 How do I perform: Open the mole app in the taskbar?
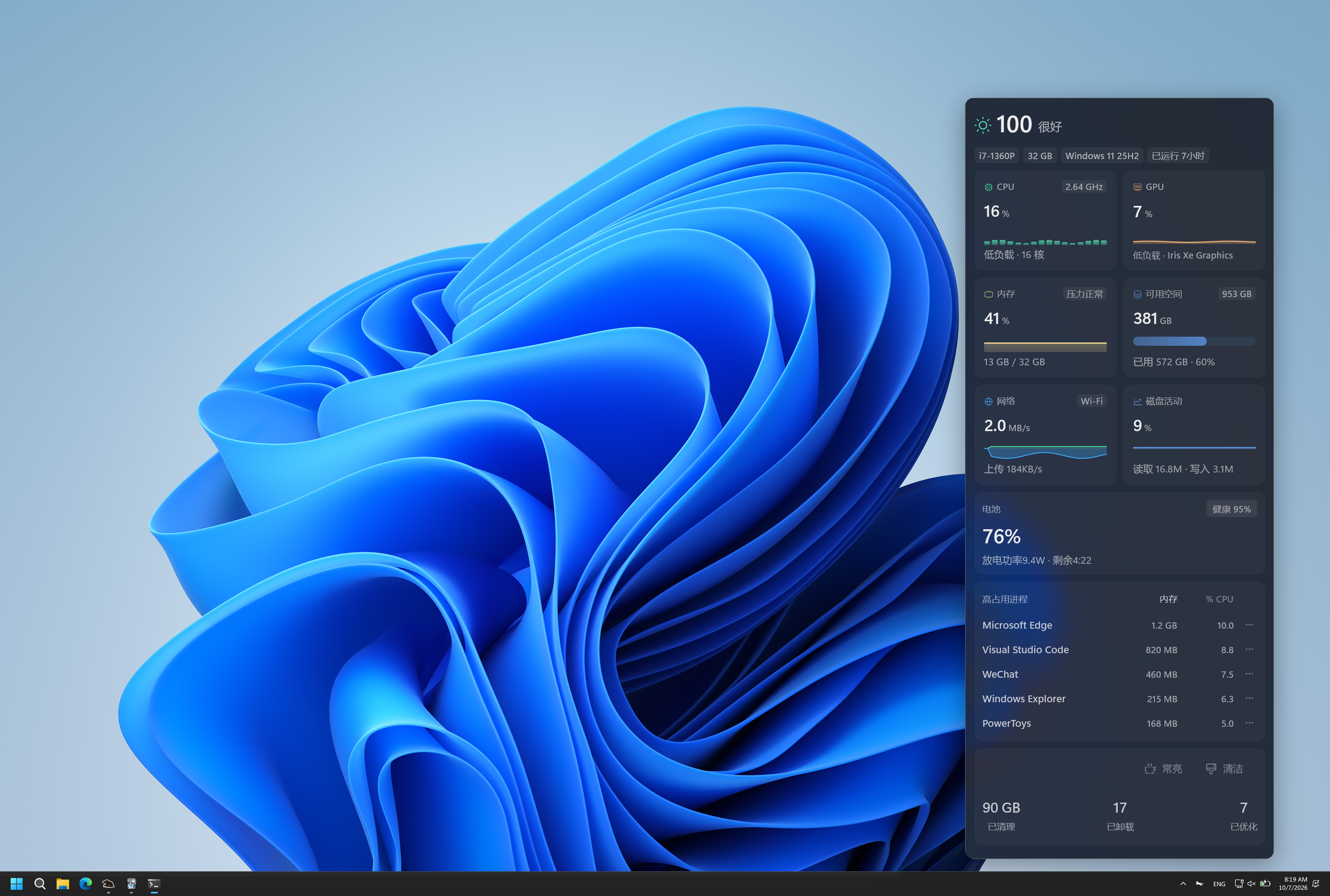(x=108, y=884)
